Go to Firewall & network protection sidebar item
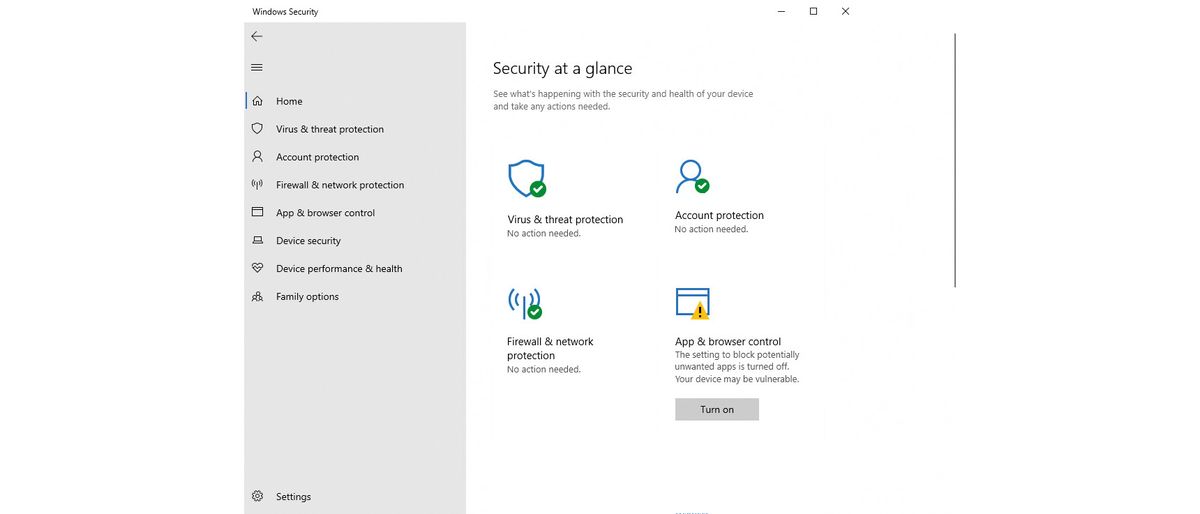 point(355,185)
